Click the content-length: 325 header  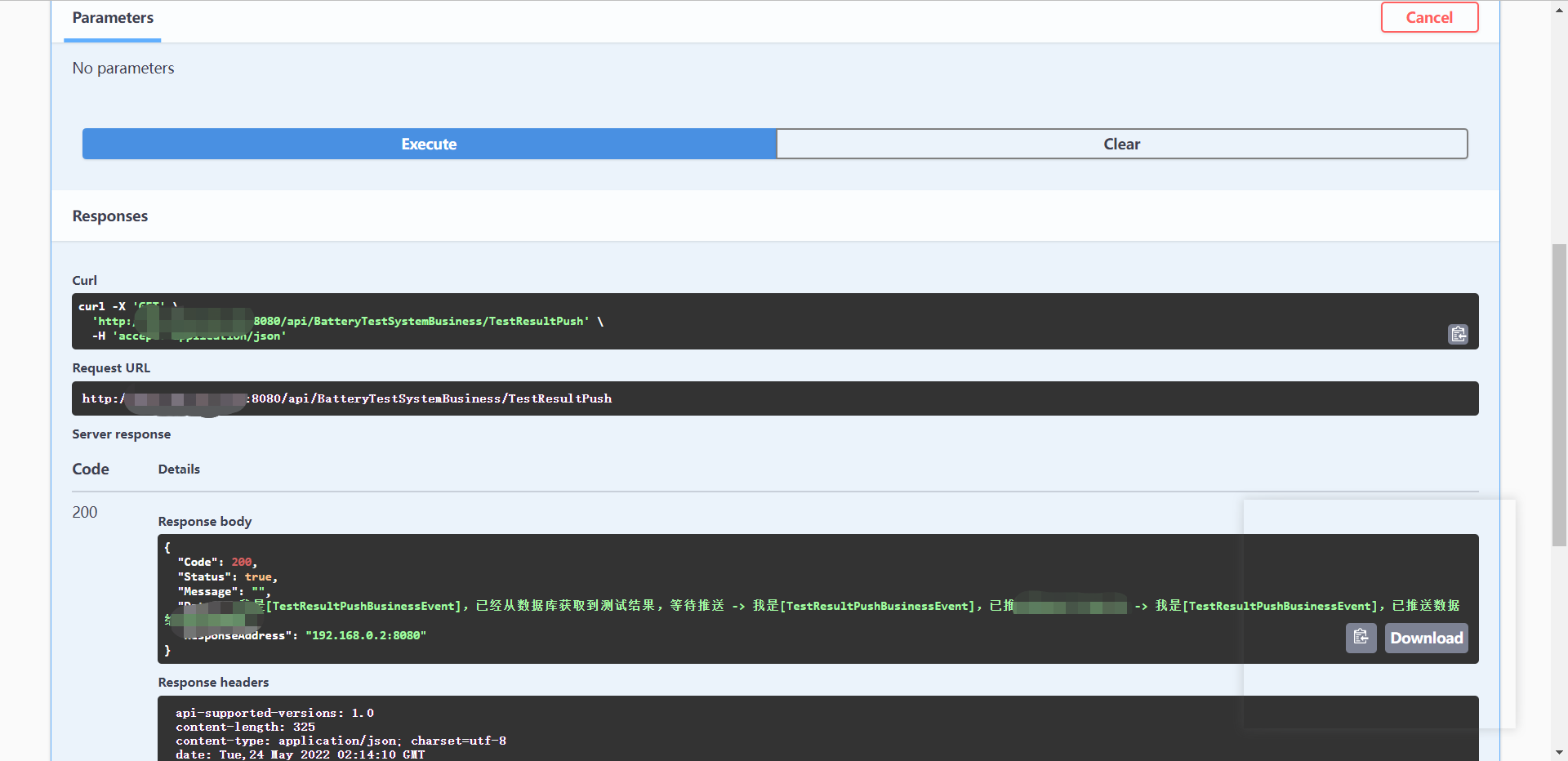coord(245,727)
